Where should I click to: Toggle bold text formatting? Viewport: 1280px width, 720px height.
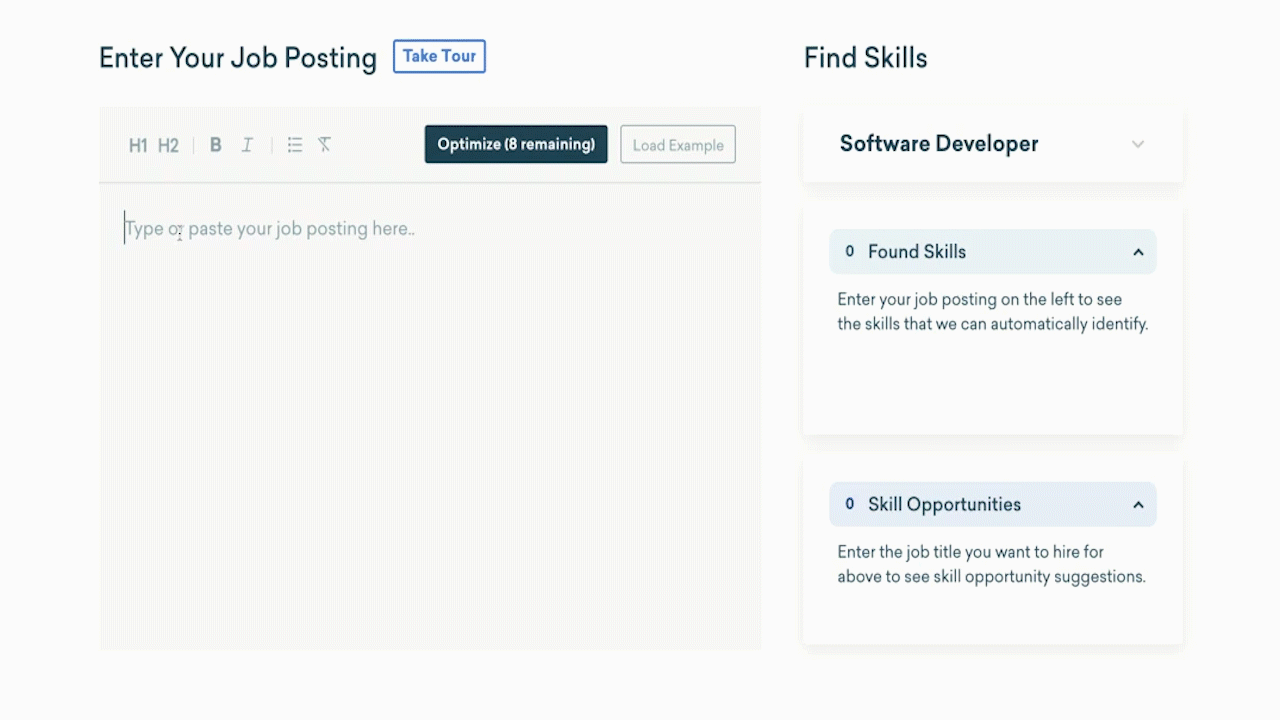click(x=215, y=145)
